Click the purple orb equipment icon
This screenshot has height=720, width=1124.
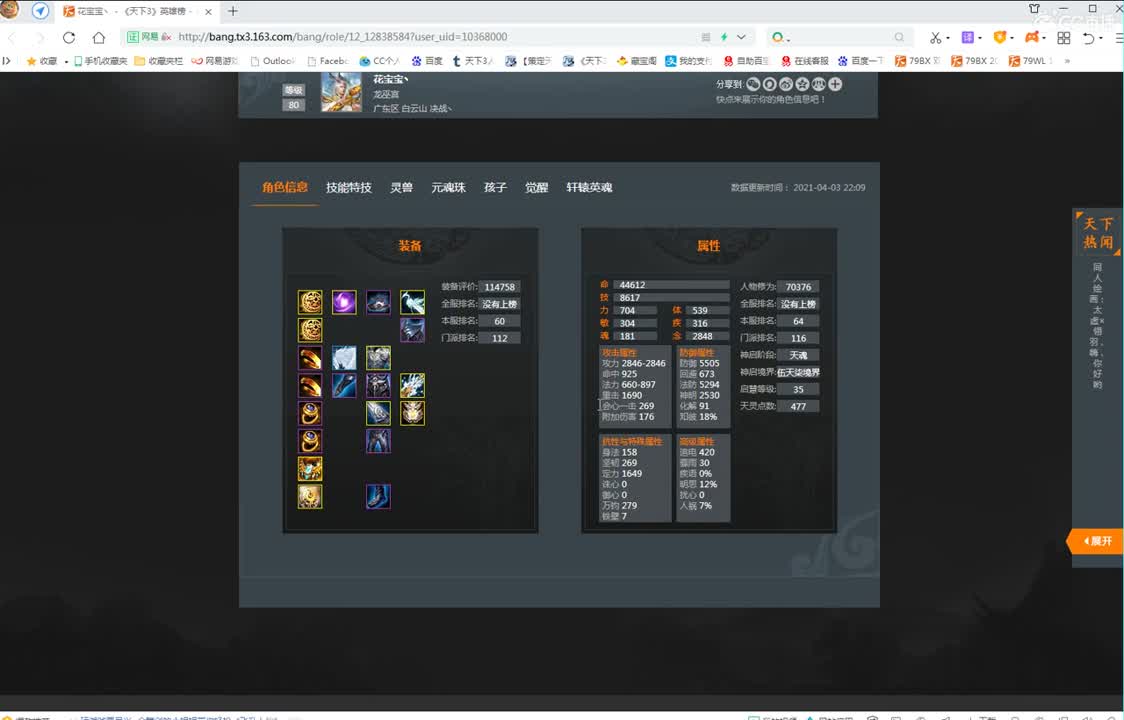(x=344, y=302)
